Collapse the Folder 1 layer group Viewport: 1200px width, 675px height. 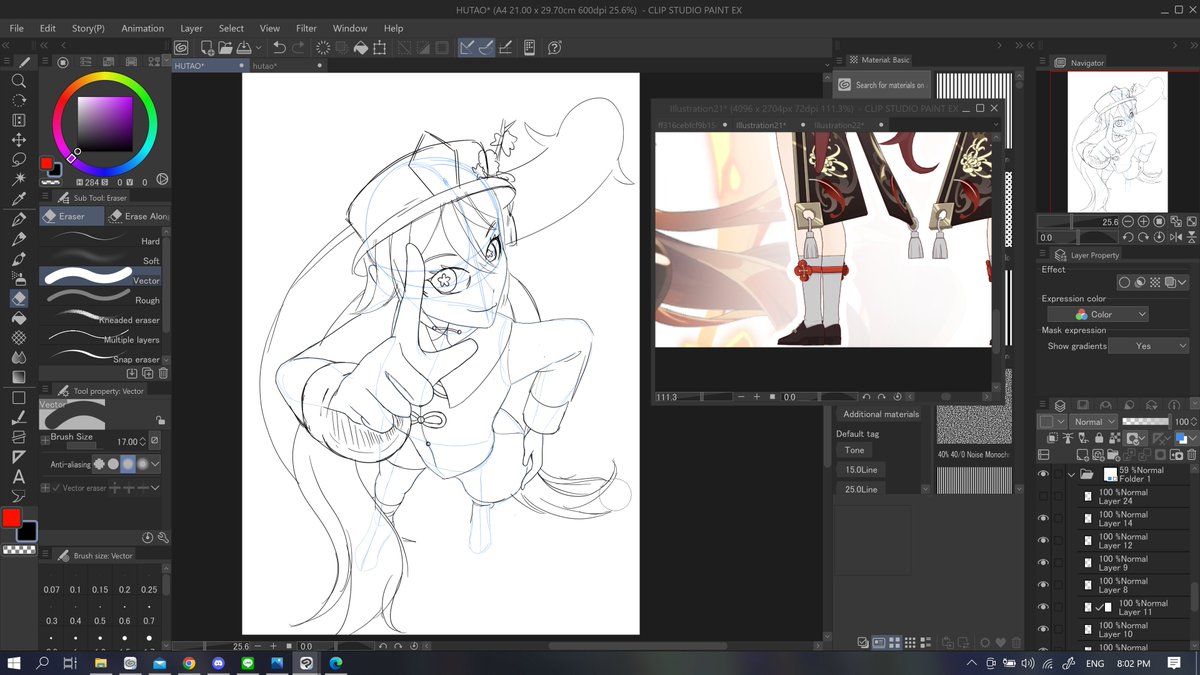(1071, 474)
